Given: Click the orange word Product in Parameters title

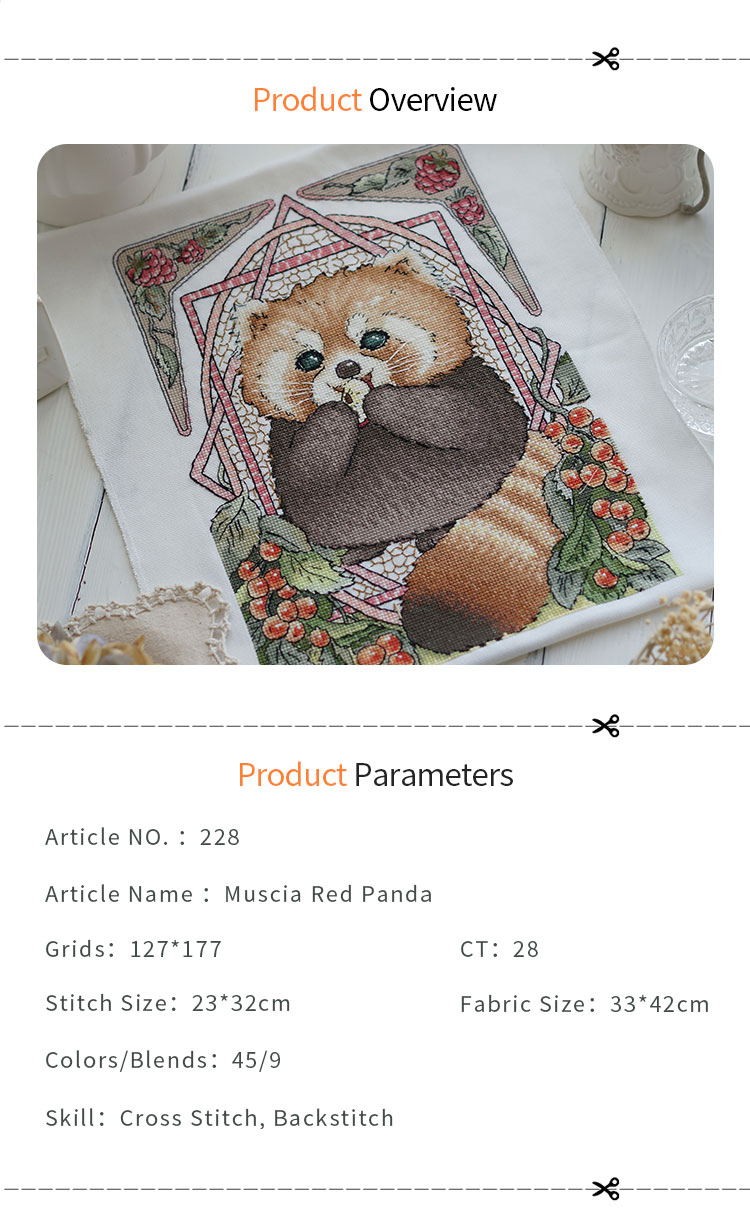Looking at the screenshot, I should (x=292, y=775).
